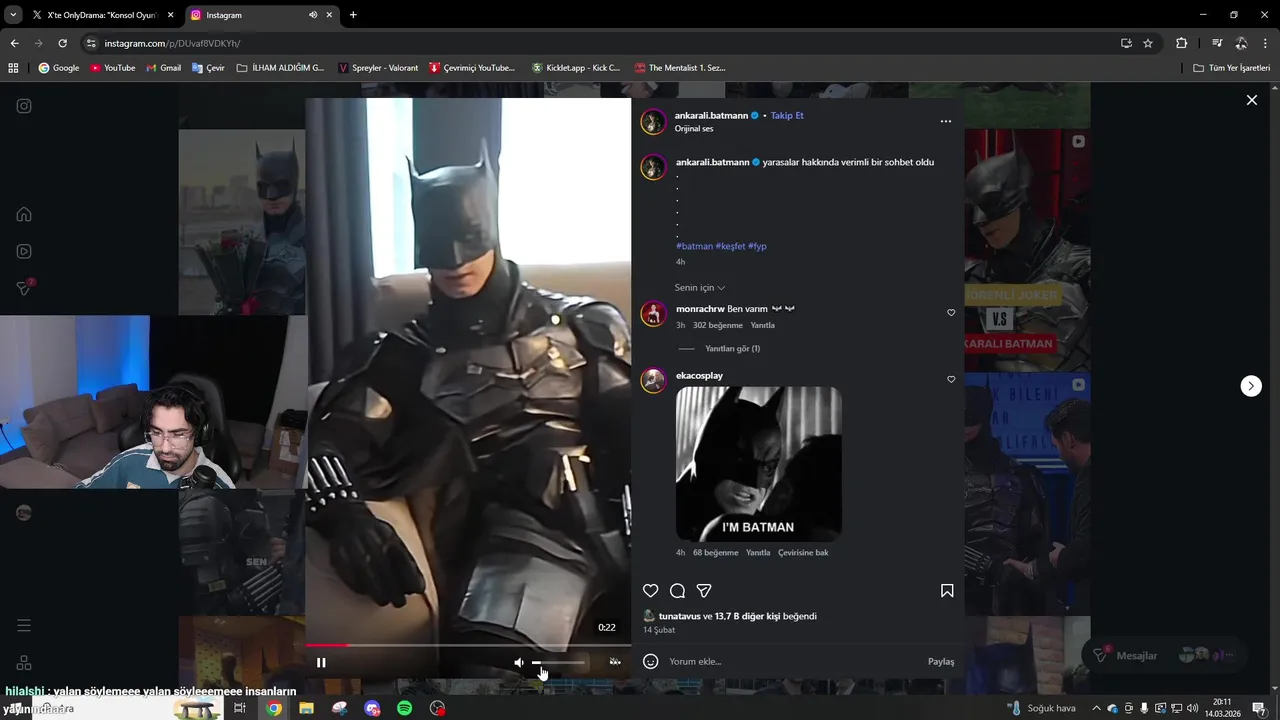Open ekacosplay's profile picture
The height and width of the screenshot is (720, 1280).
click(x=654, y=380)
